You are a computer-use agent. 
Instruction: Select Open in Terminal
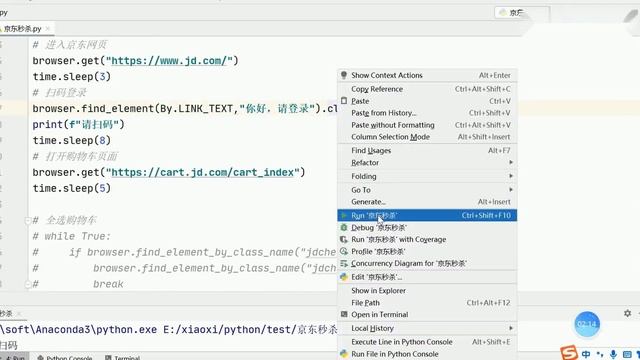pos(427,314)
